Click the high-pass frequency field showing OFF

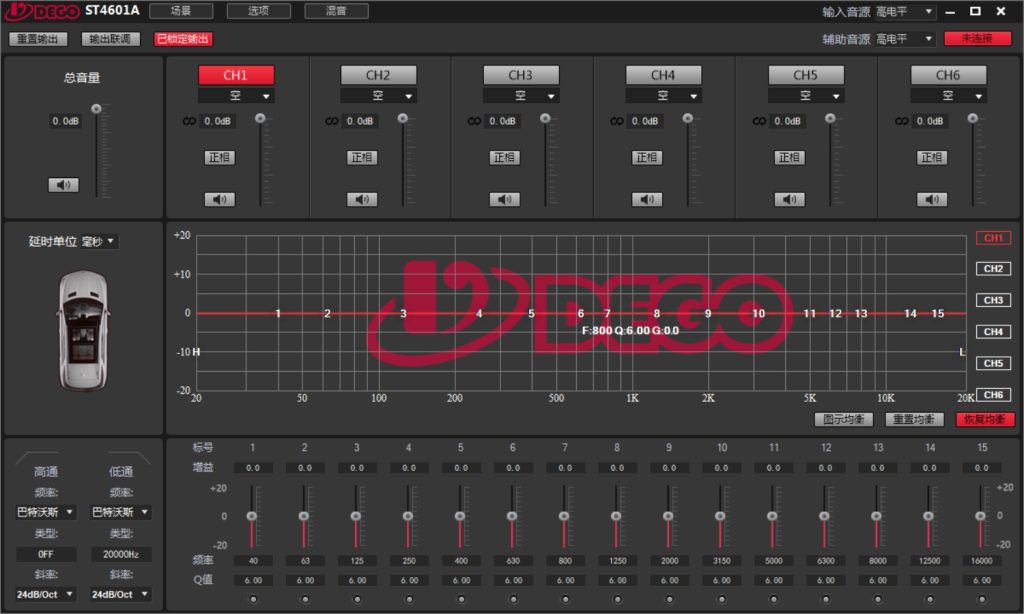46,554
